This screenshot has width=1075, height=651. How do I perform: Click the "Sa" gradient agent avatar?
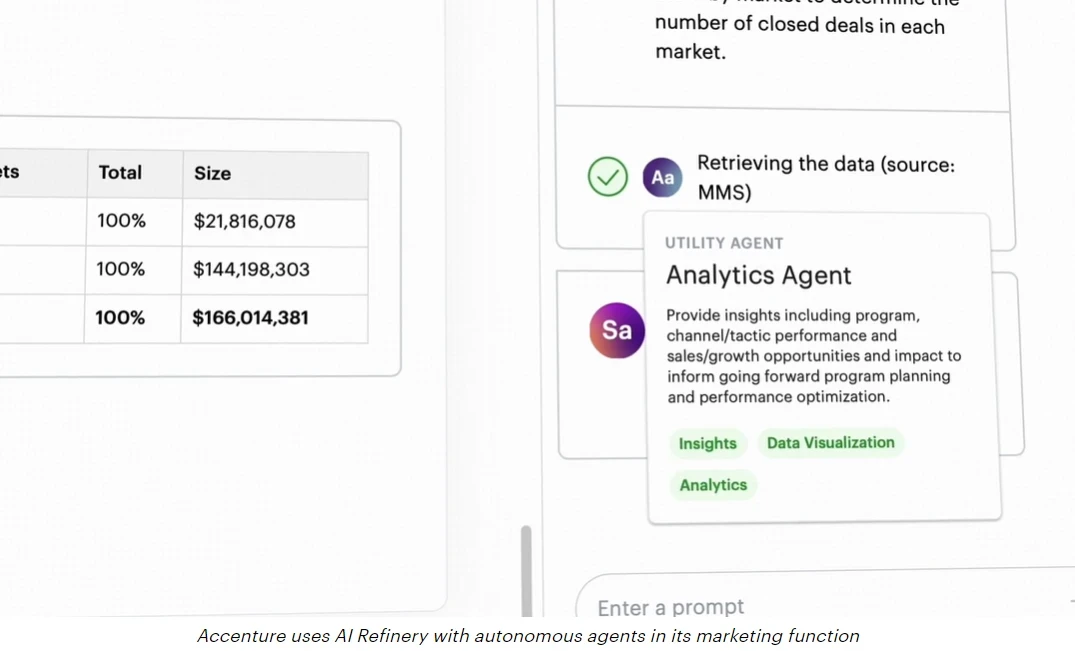[616, 330]
